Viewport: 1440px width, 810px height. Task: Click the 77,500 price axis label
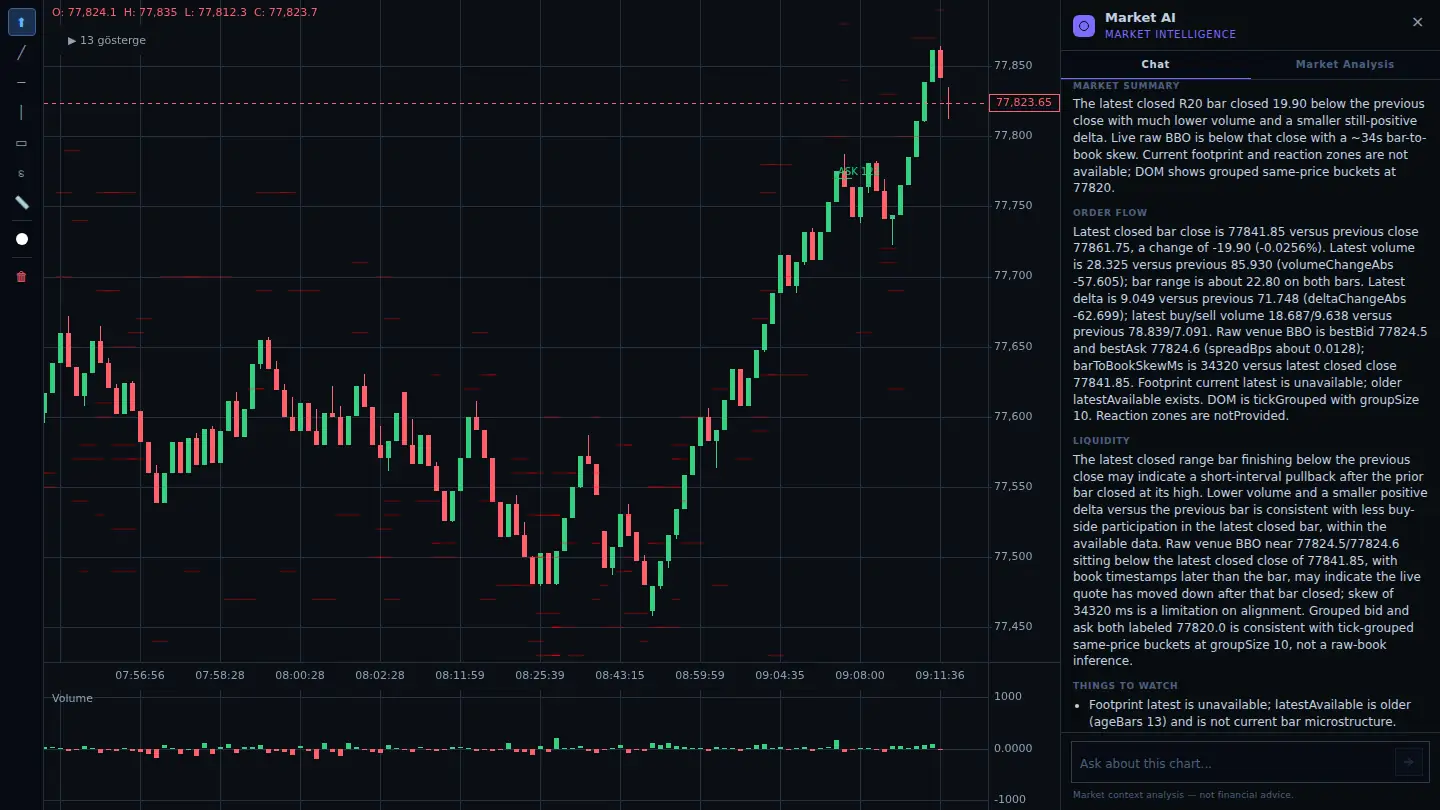click(x=1013, y=557)
